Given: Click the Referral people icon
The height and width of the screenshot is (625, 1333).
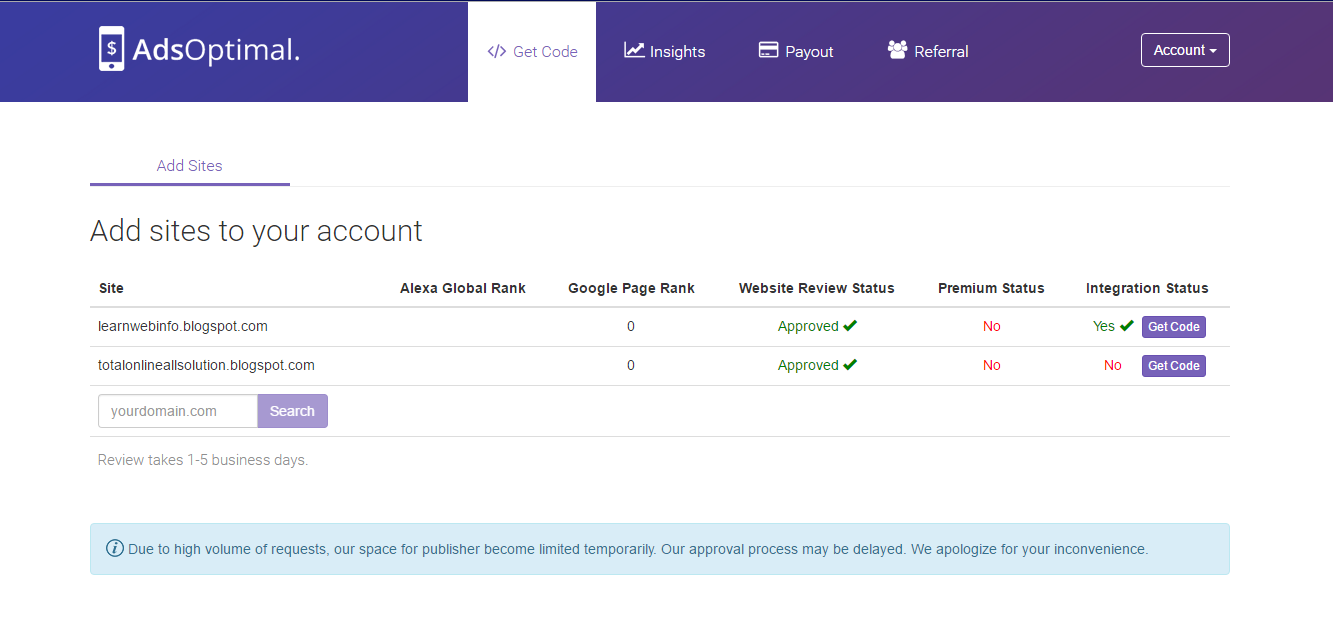Looking at the screenshot, I should tap(897, 50).
